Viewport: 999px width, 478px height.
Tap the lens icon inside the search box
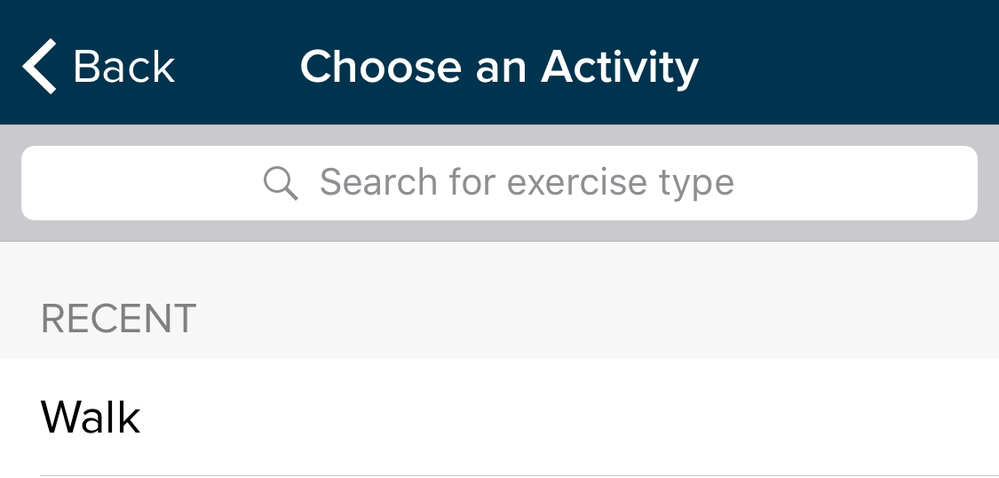tap(280, 184)
